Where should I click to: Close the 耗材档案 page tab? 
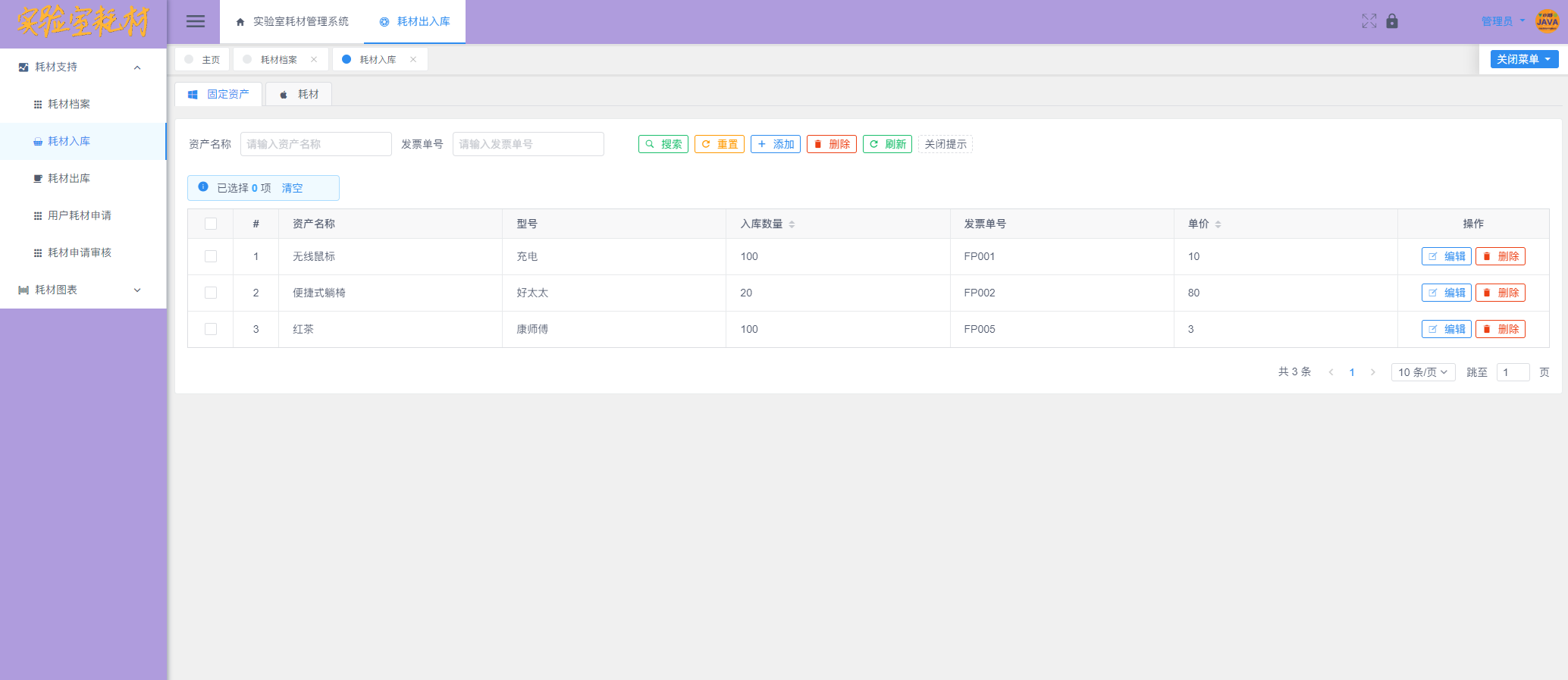point(314,59)
